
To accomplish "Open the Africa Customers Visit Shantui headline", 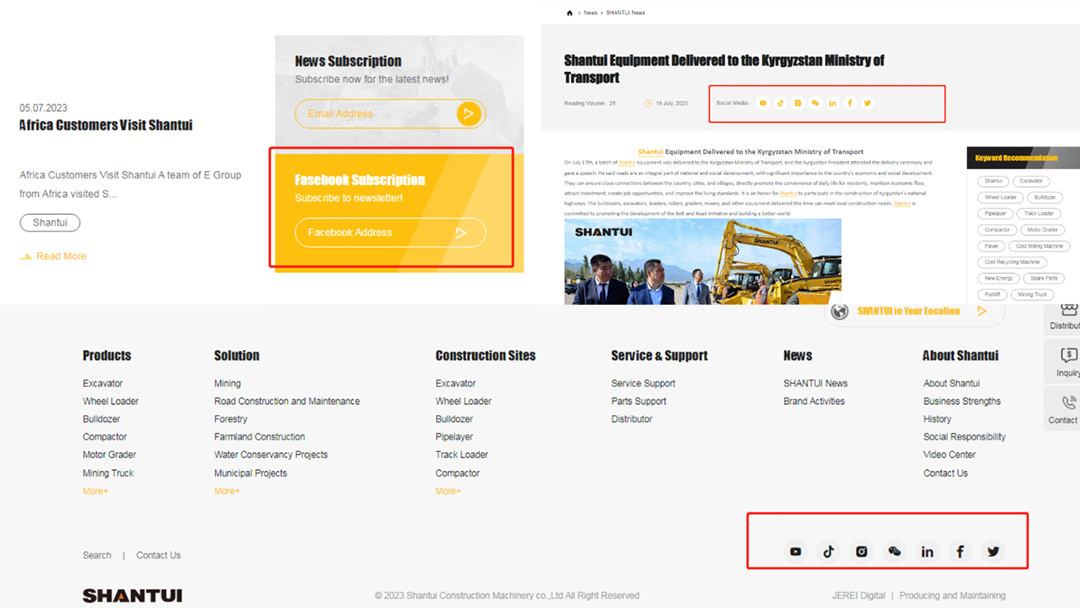I will [x=106, y=125].
